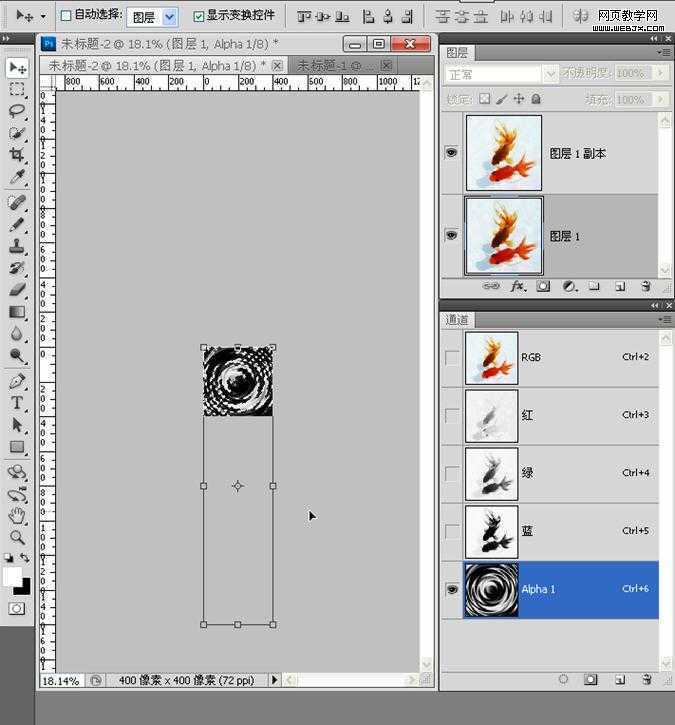This screenshot has width=675, height=725.
Task: Select the Brush tool
Action: [x=18, y=225]
